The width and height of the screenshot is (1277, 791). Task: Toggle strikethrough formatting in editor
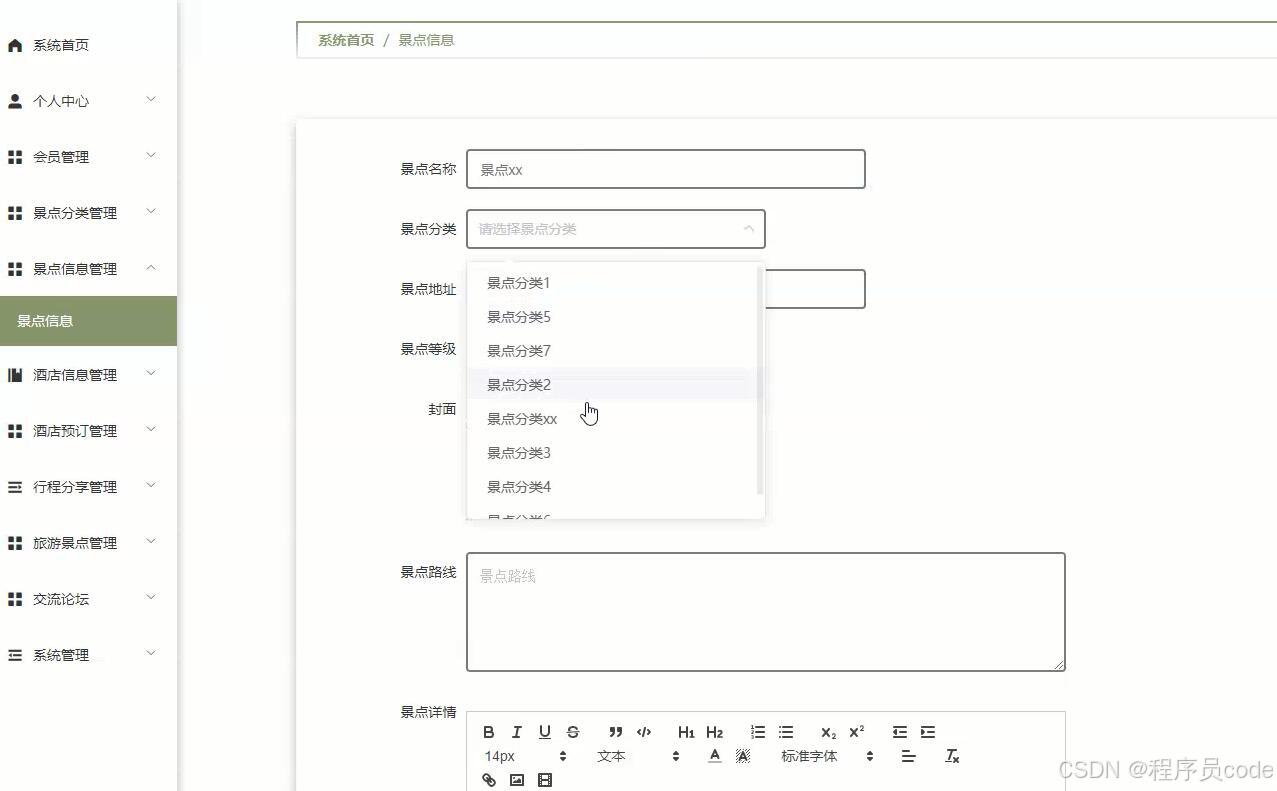573,732
